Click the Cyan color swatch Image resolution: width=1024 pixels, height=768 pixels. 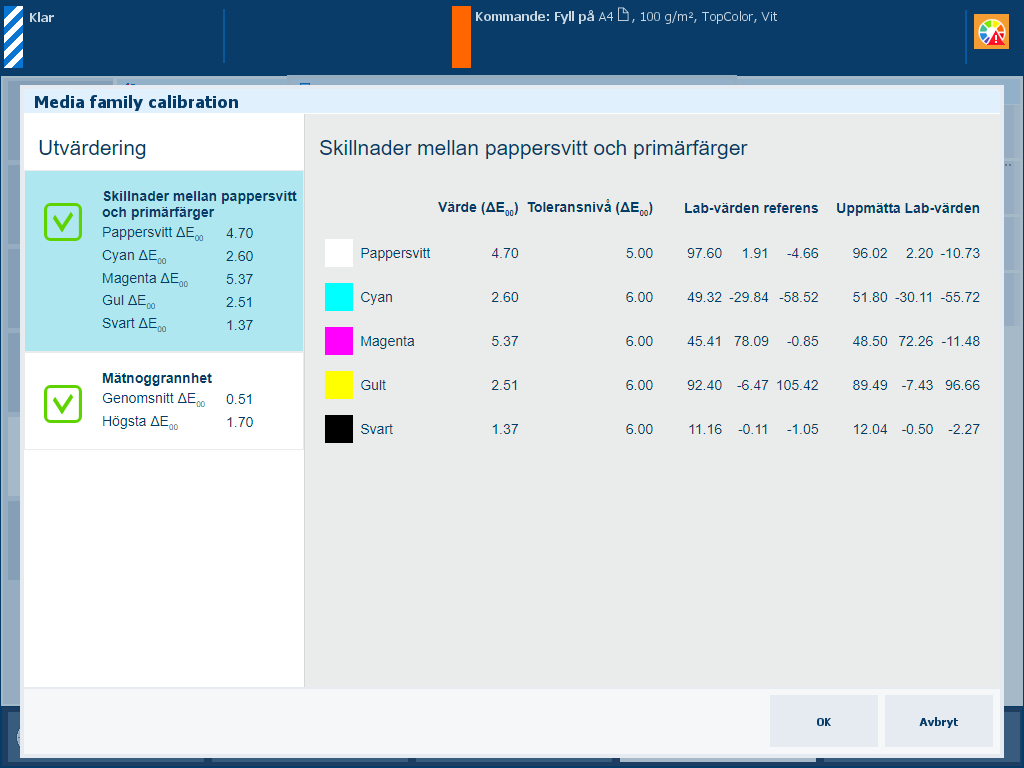point(339,297)
